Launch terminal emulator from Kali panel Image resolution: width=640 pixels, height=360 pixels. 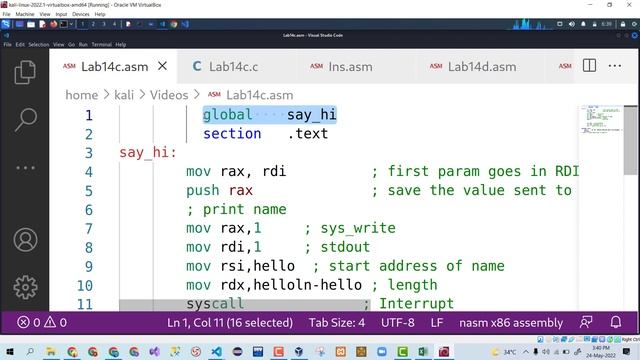pos(64,24)
